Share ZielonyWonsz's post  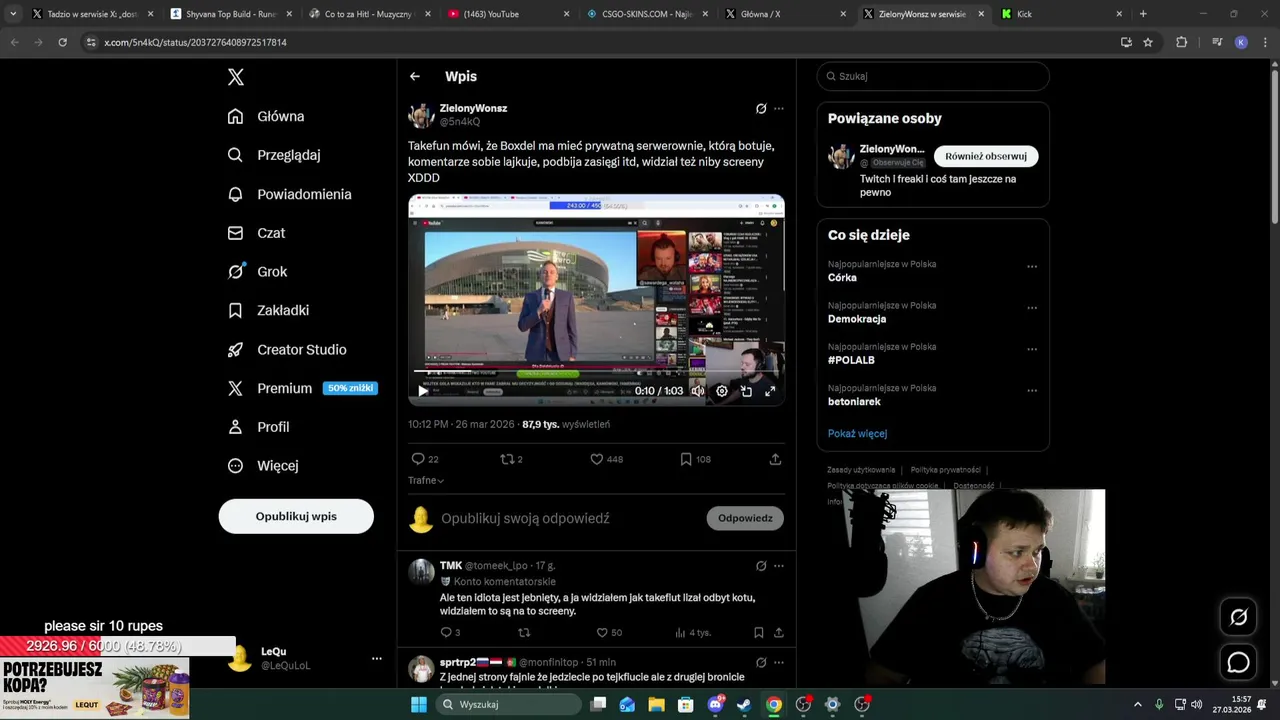click(775, 459)
